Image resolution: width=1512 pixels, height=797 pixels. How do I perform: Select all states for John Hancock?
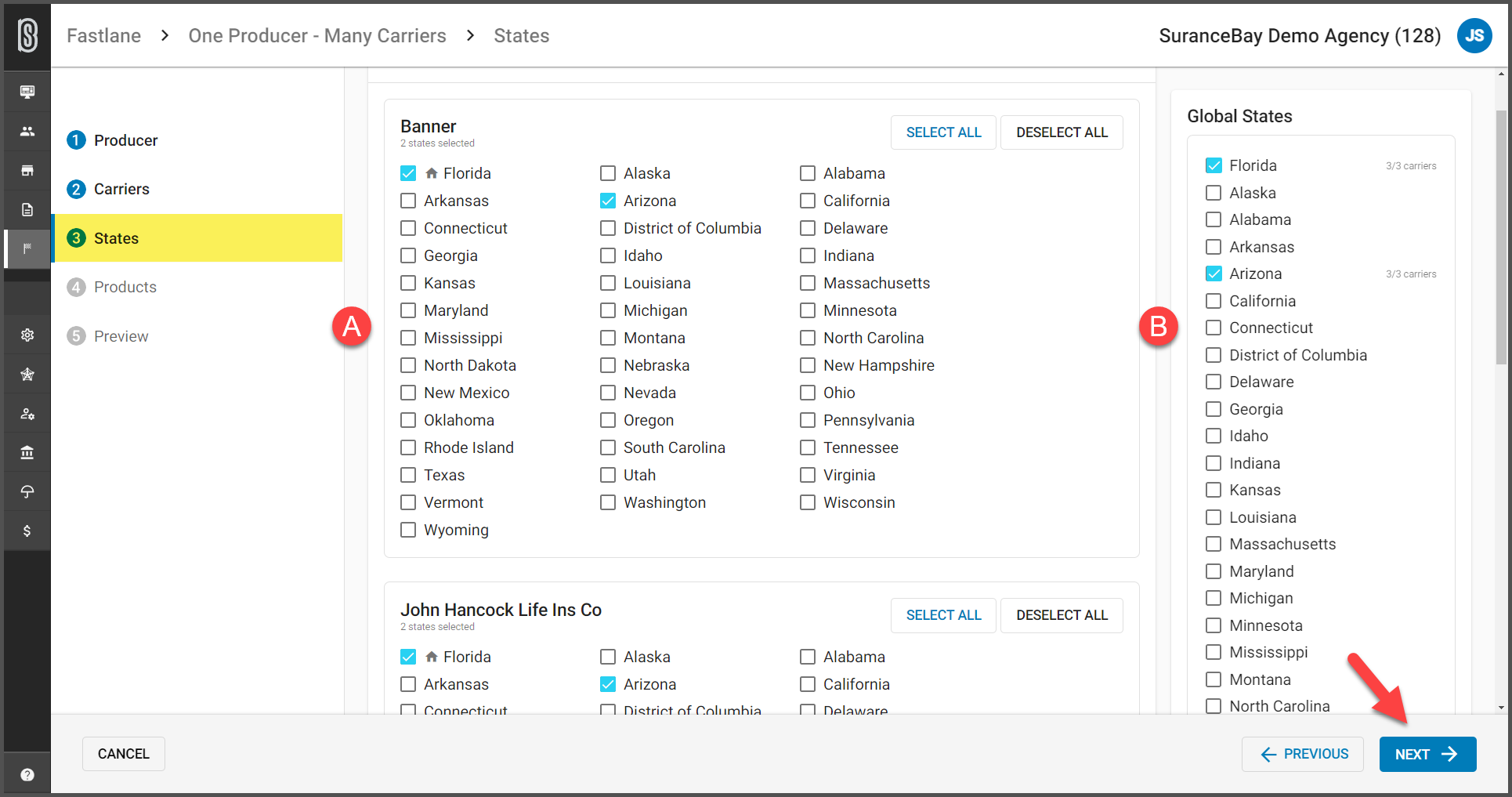coord(943,615)
